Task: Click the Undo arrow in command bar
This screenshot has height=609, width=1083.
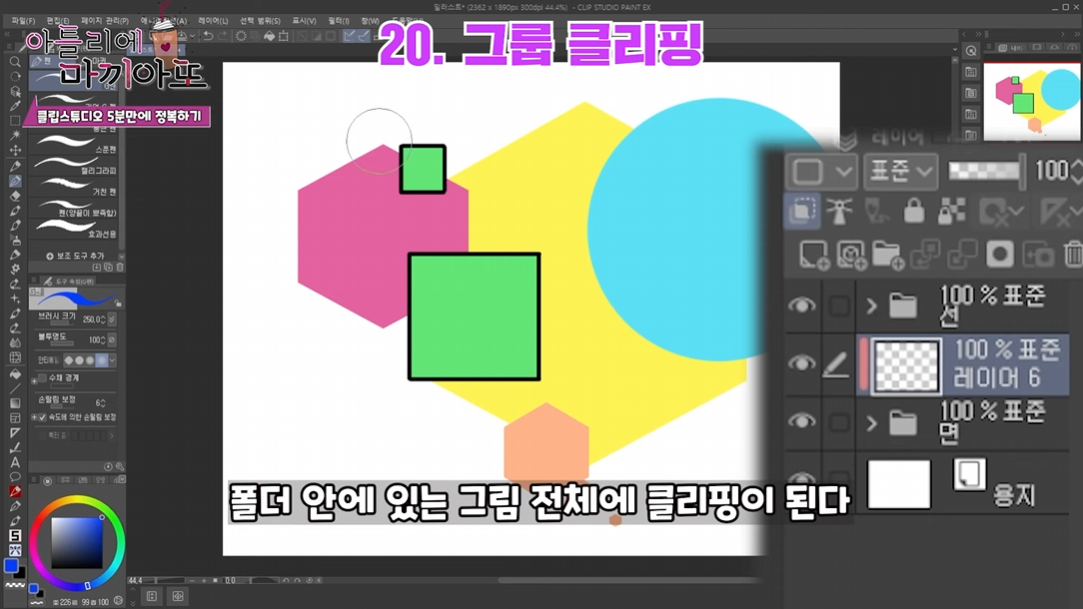Action: click(208, 36)
